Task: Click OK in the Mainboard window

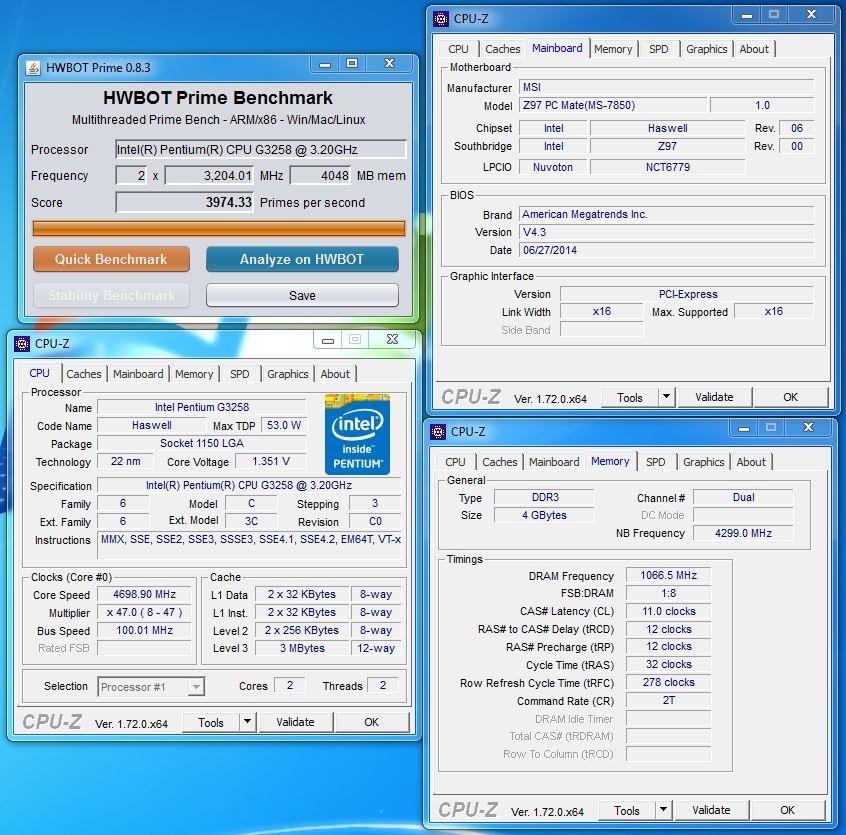Action: 790,397
